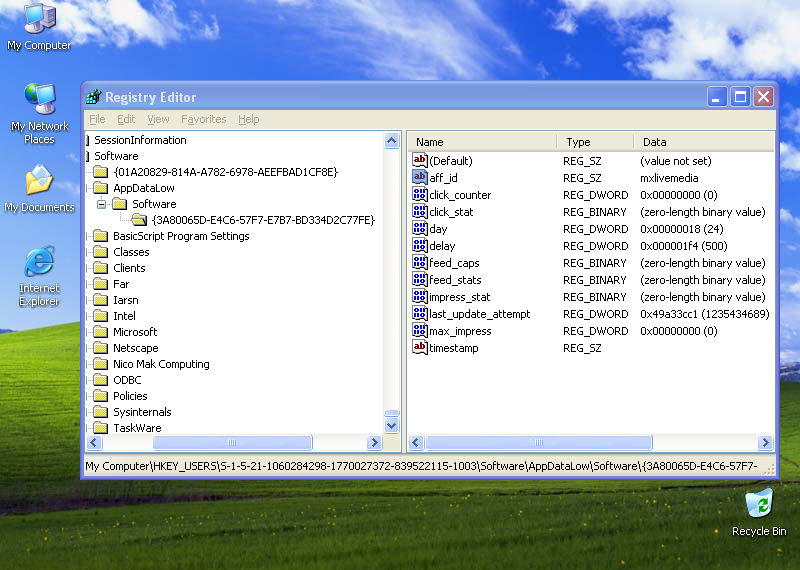Screen dimensions: 800x570
Task: Click the icon of the timestamp value
Action: [419, 348]
